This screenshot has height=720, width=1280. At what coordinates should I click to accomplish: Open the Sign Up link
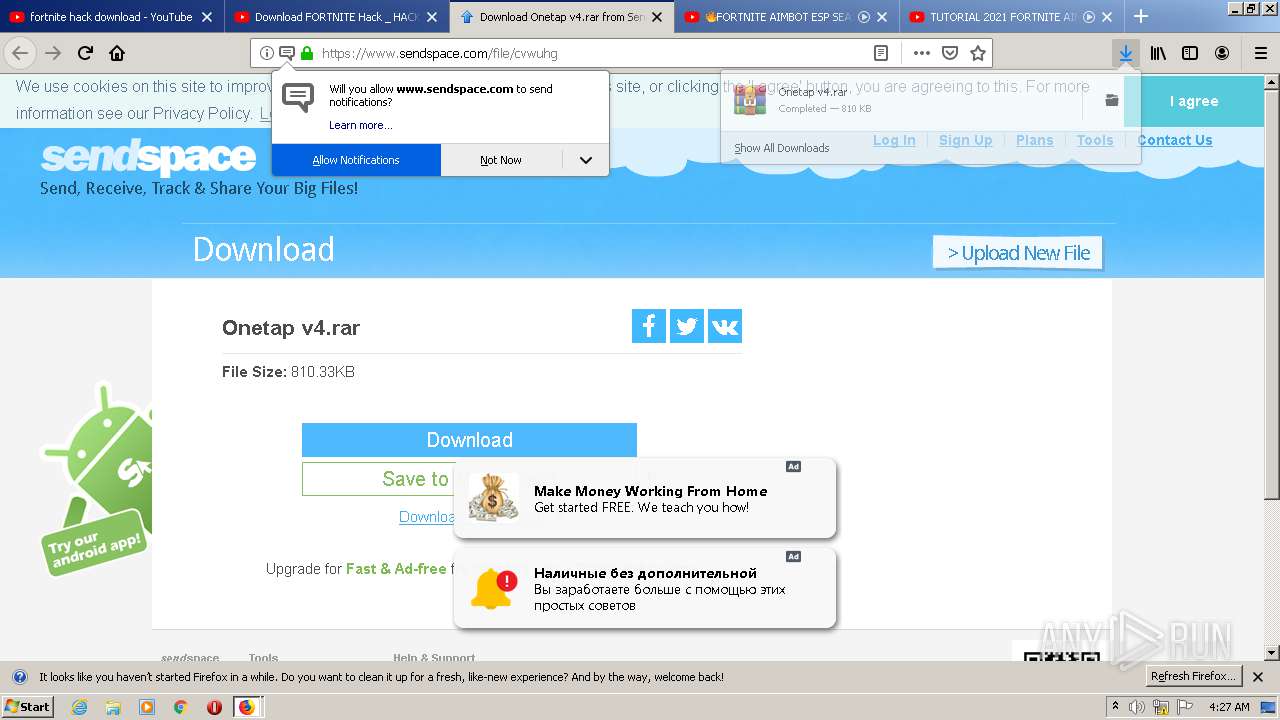(965, 140)
